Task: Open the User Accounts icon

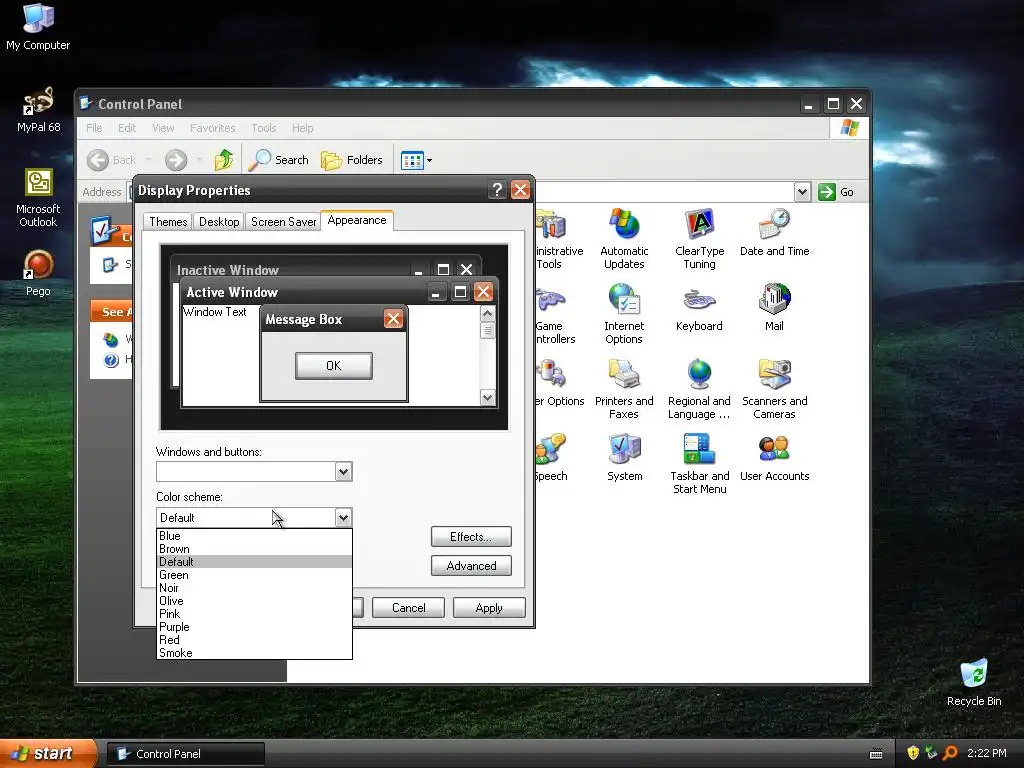Action: pyautogui.click(x=775, y=457)
